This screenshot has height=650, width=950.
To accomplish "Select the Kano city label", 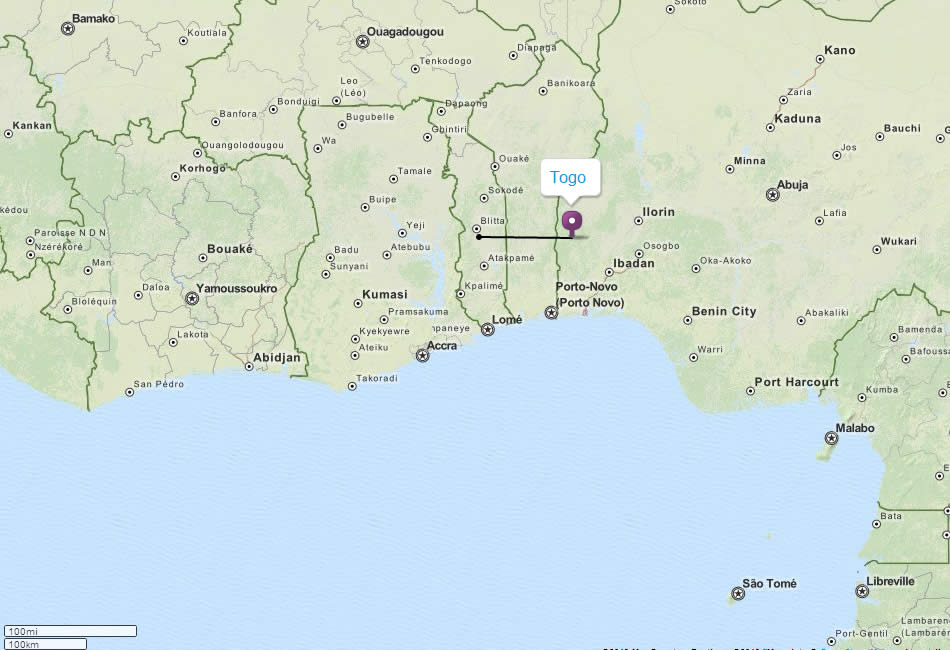I will tap(840, 50).
